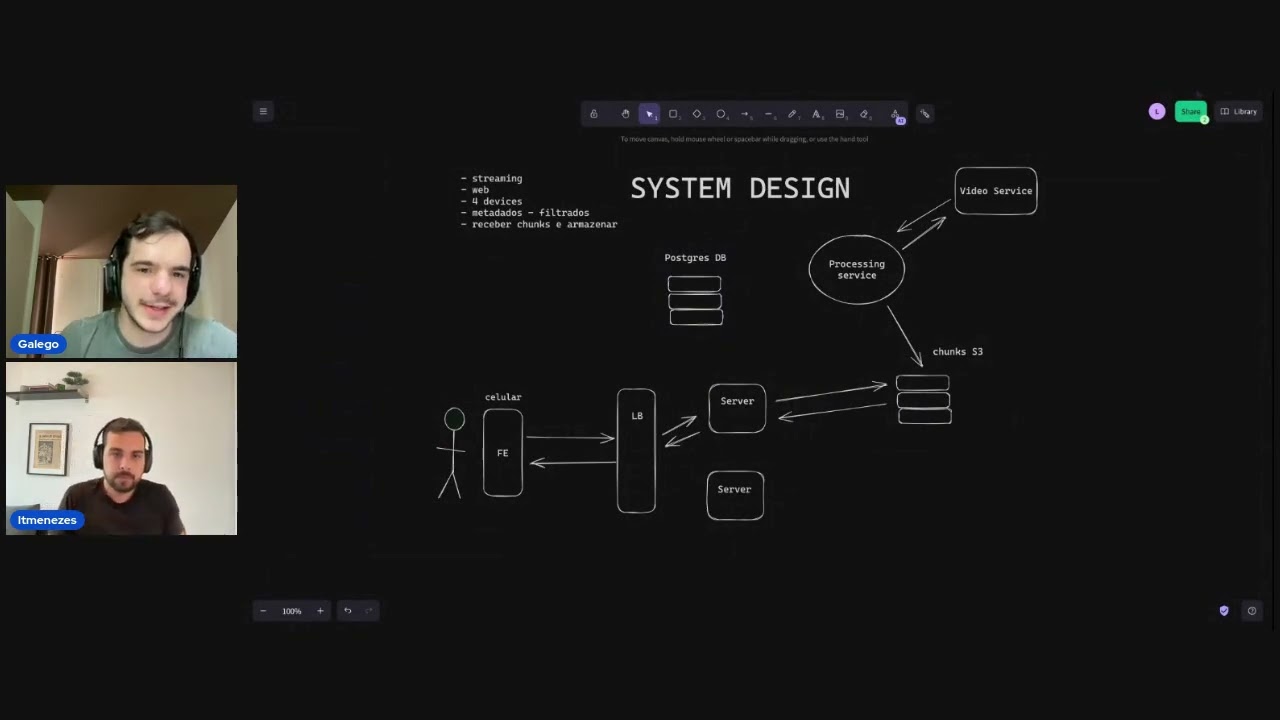Select the Arrow tool
The width and height of the screenshot is (1280, 720).
(745, 114)
